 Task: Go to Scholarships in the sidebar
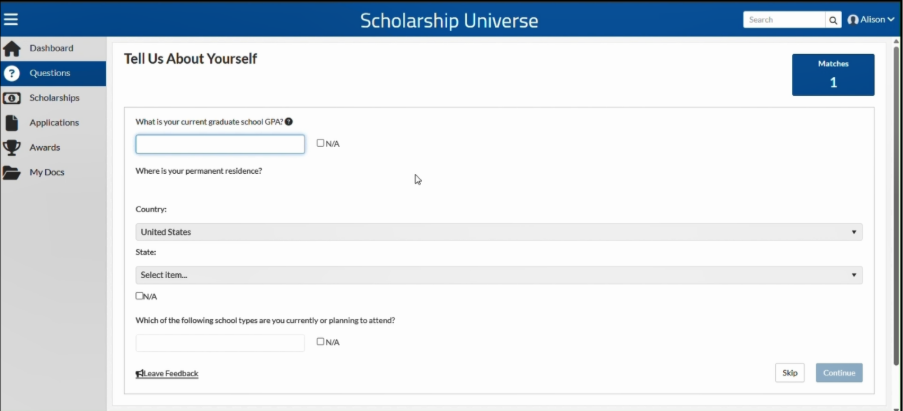click(x=53, y=98)
